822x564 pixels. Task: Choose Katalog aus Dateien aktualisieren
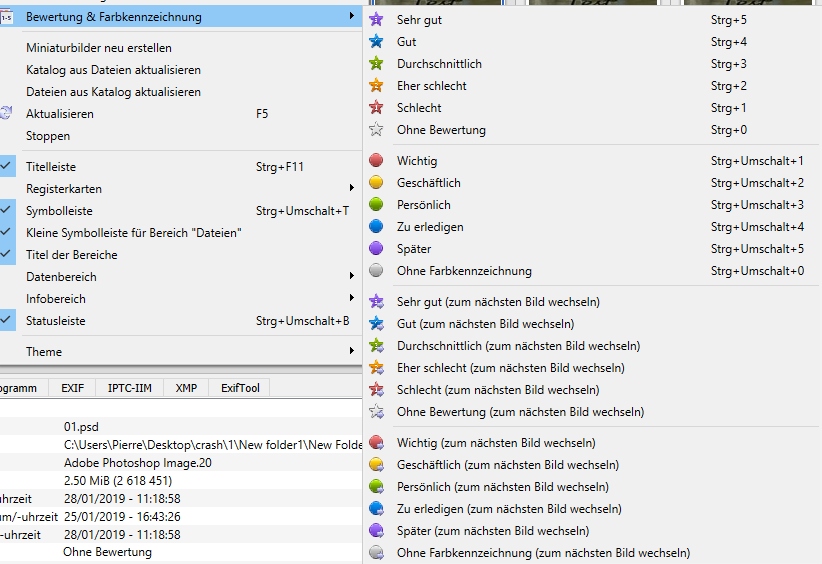pos(113,70)
